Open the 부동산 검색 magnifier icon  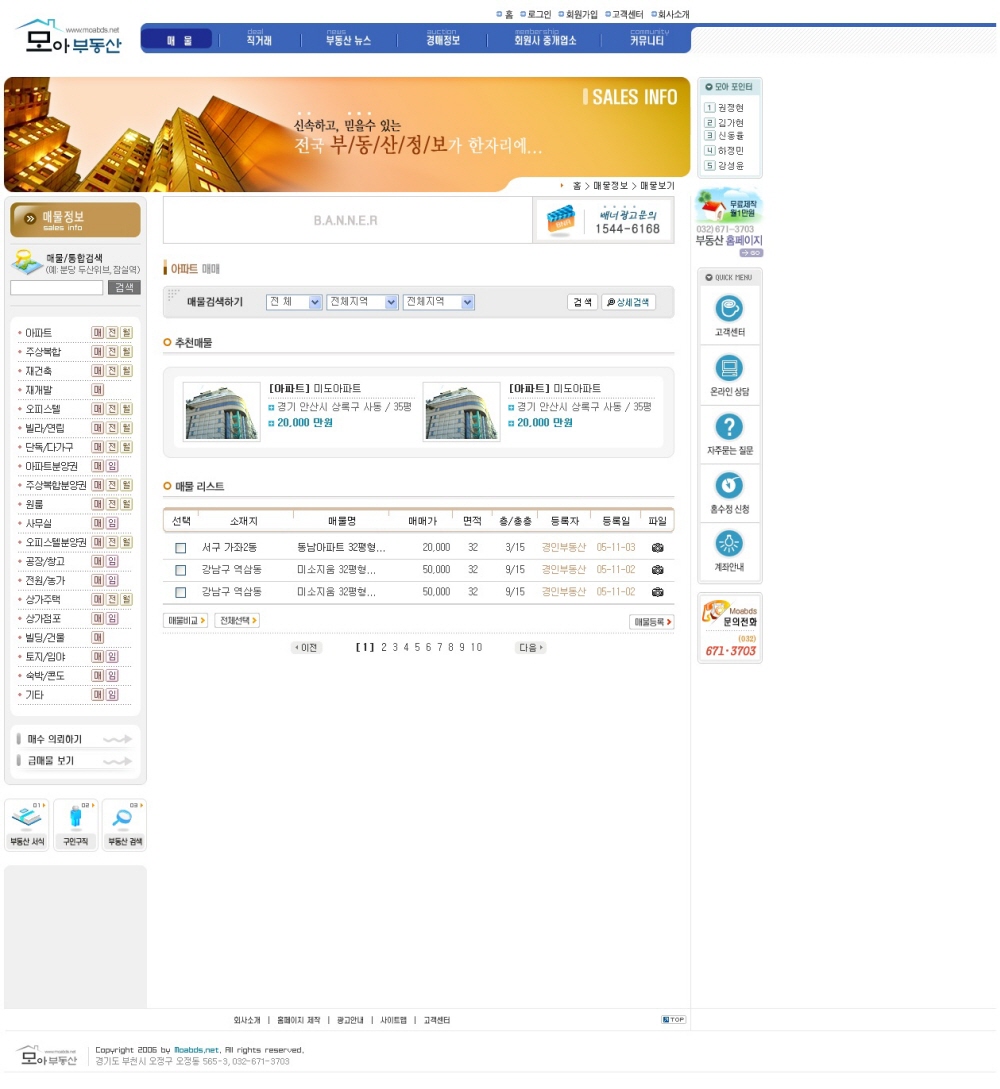(124, 825)
